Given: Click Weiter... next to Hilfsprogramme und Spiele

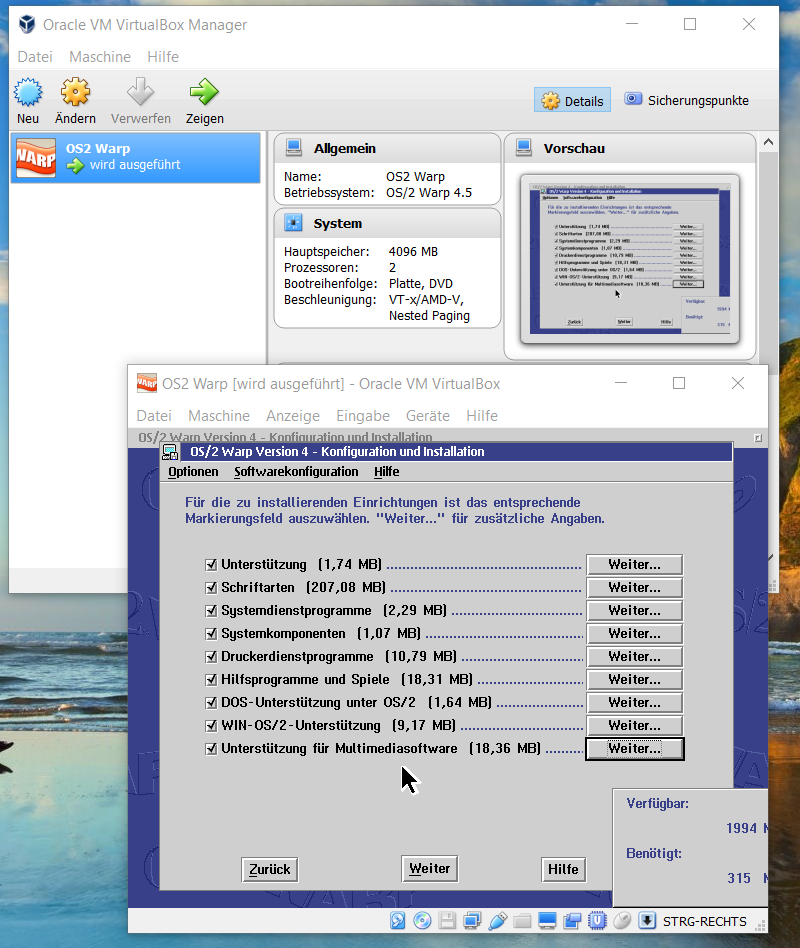Looking at the screenshot, I should click(634, 680).
